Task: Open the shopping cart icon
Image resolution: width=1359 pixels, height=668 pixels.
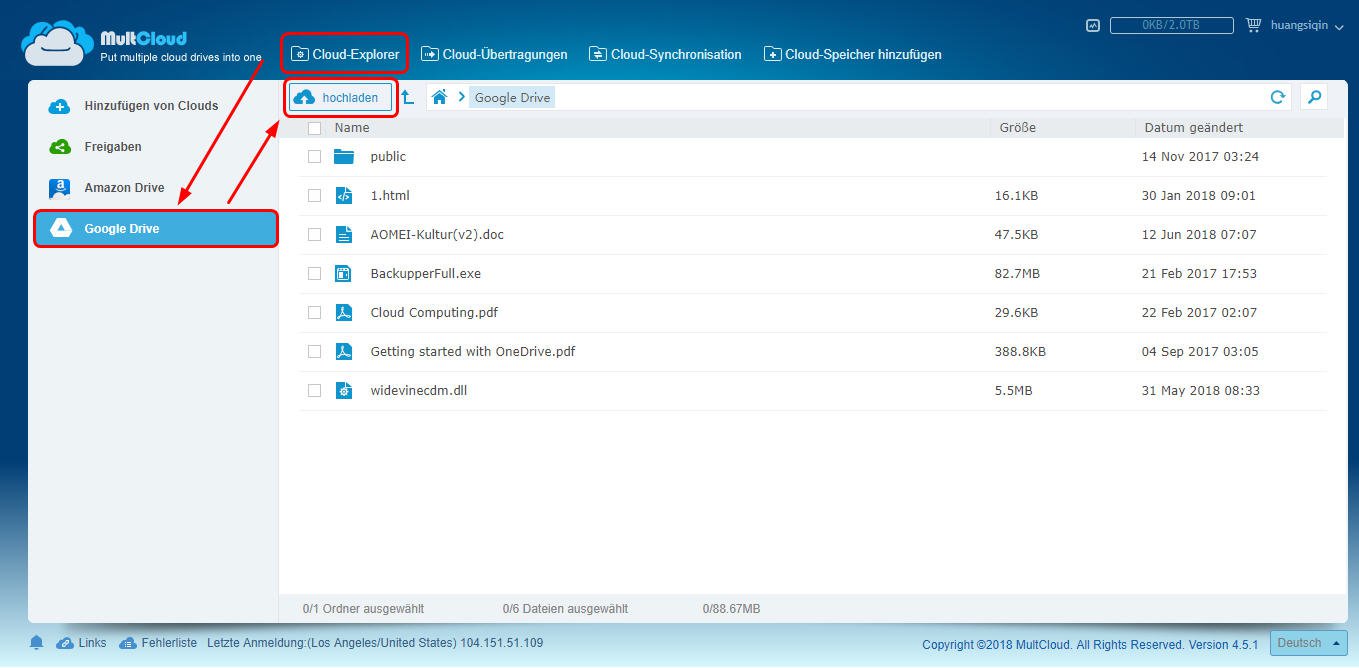Action: coord(1253,25)
